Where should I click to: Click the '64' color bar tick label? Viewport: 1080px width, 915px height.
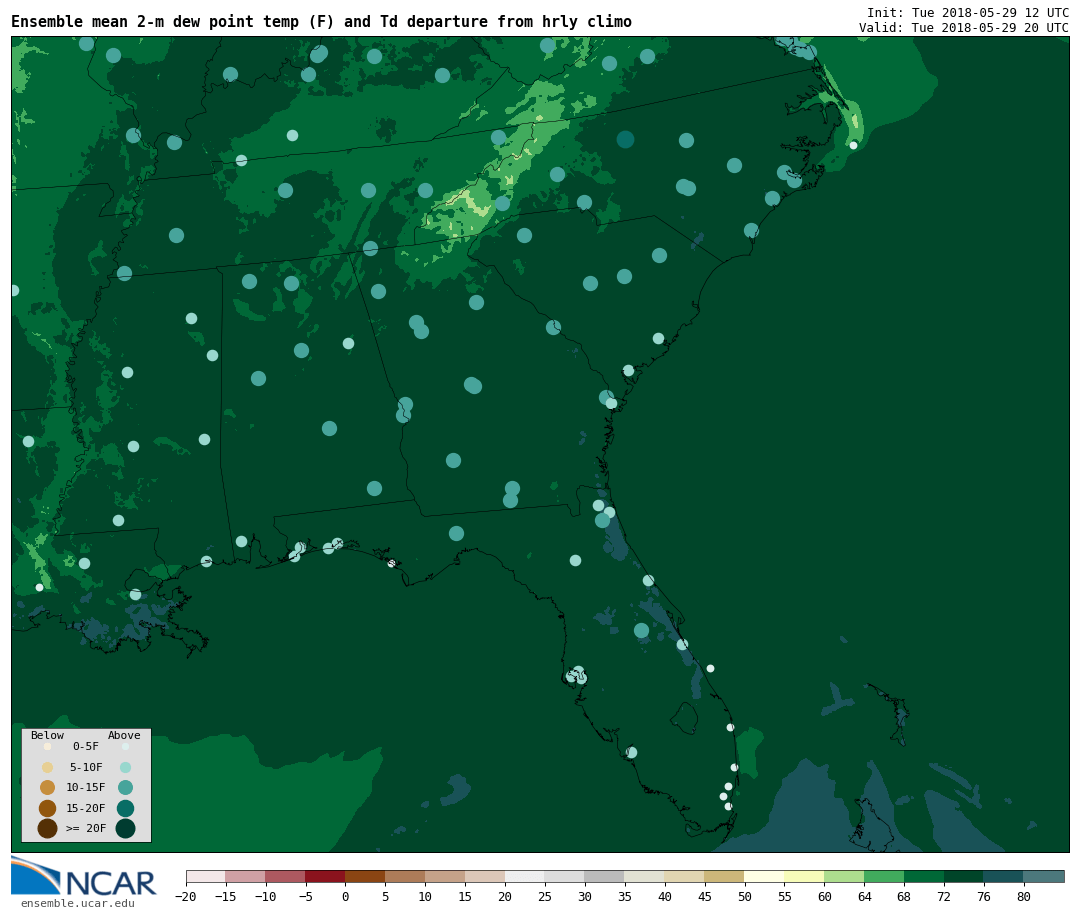click(x=864, y=896)
